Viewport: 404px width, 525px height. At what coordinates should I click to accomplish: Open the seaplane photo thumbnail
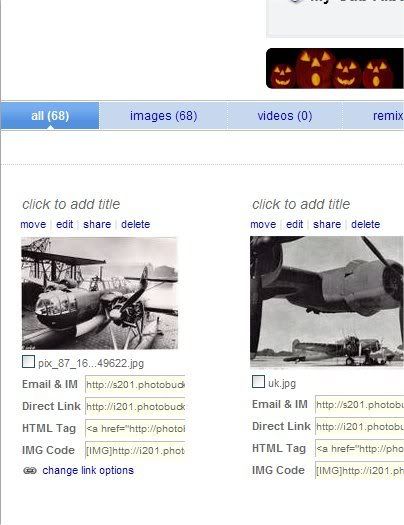click(x=100, y=293)
